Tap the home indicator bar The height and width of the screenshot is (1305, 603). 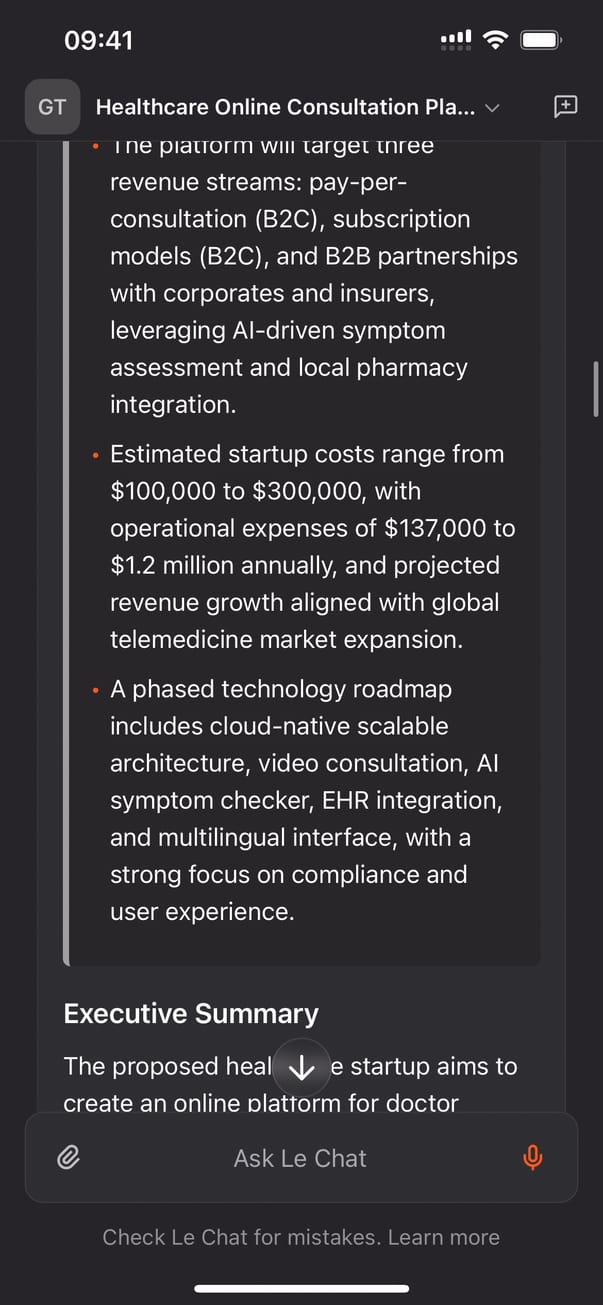pos(301,1288)
